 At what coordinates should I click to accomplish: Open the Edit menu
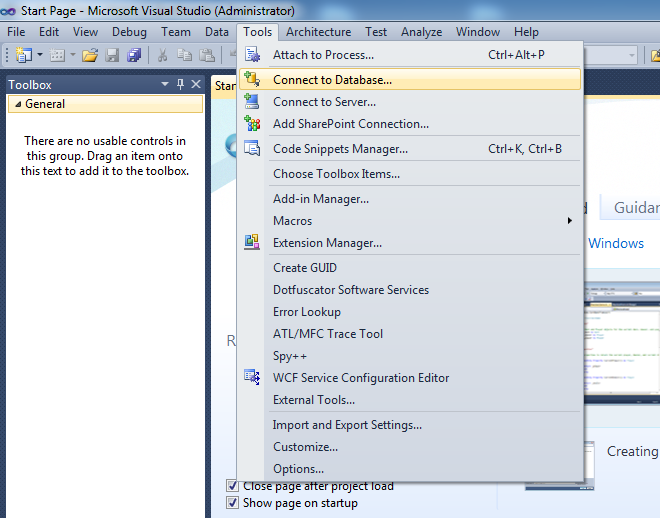(x=49, y=32)
